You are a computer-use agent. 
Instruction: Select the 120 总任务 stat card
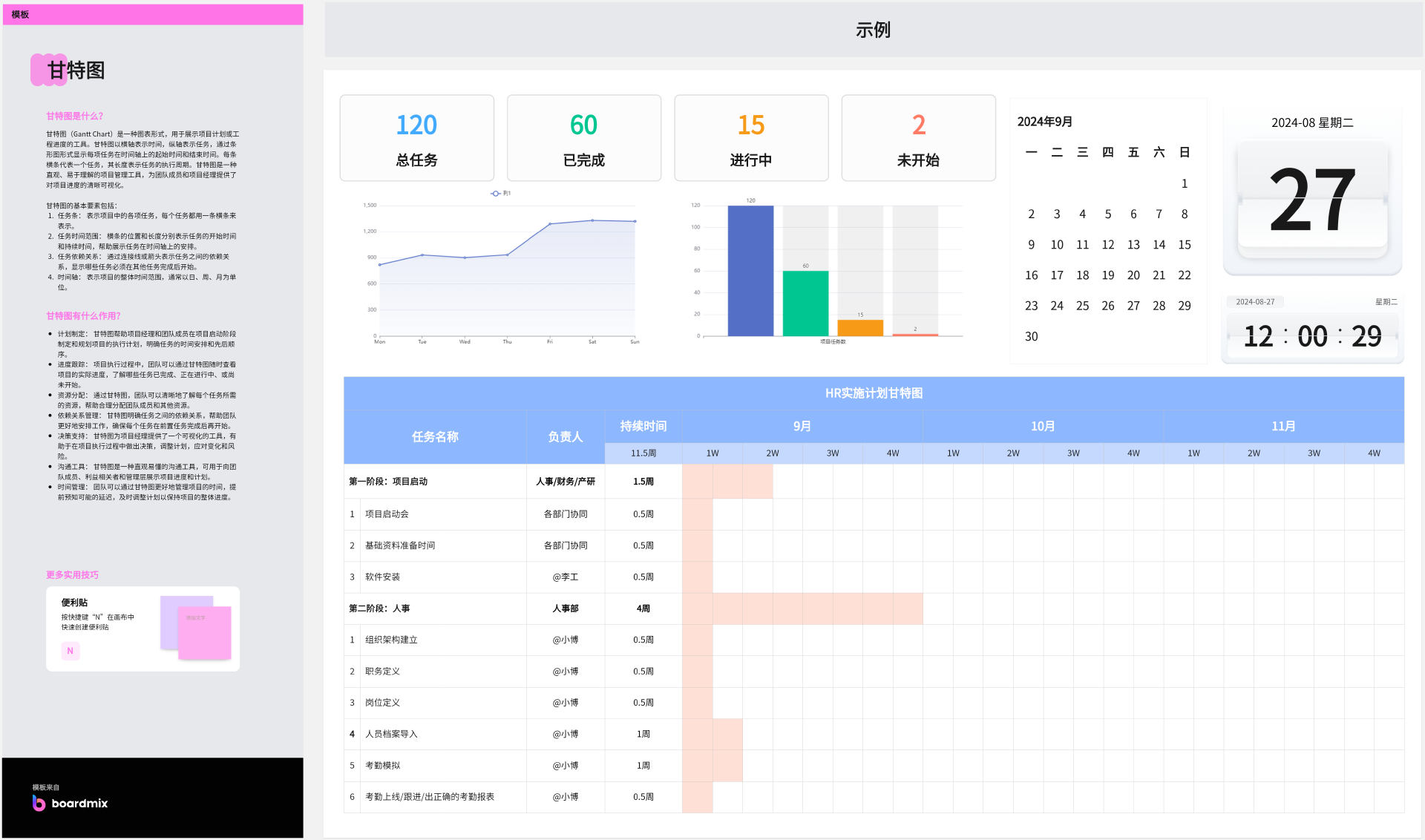(416, 138)
